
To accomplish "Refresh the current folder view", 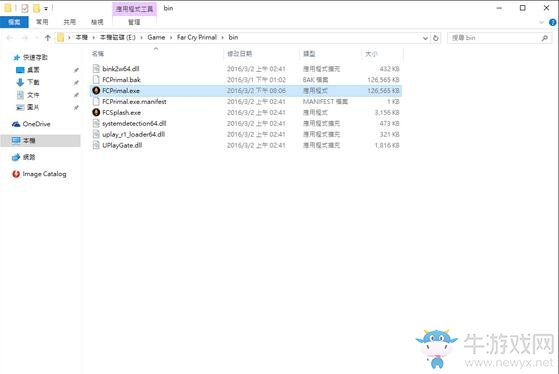I will (436, 38).
